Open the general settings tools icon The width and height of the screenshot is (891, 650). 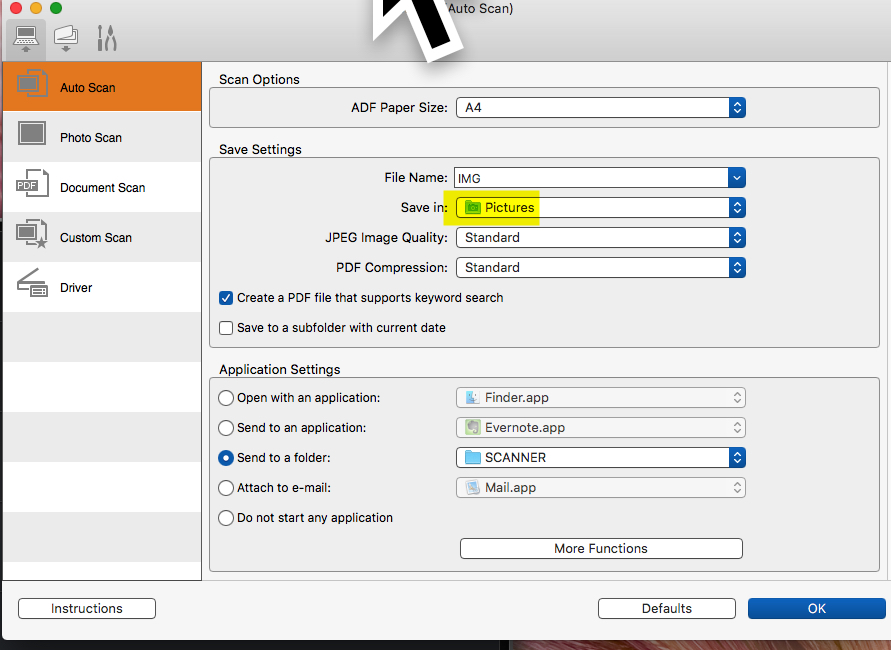(106, 39)
